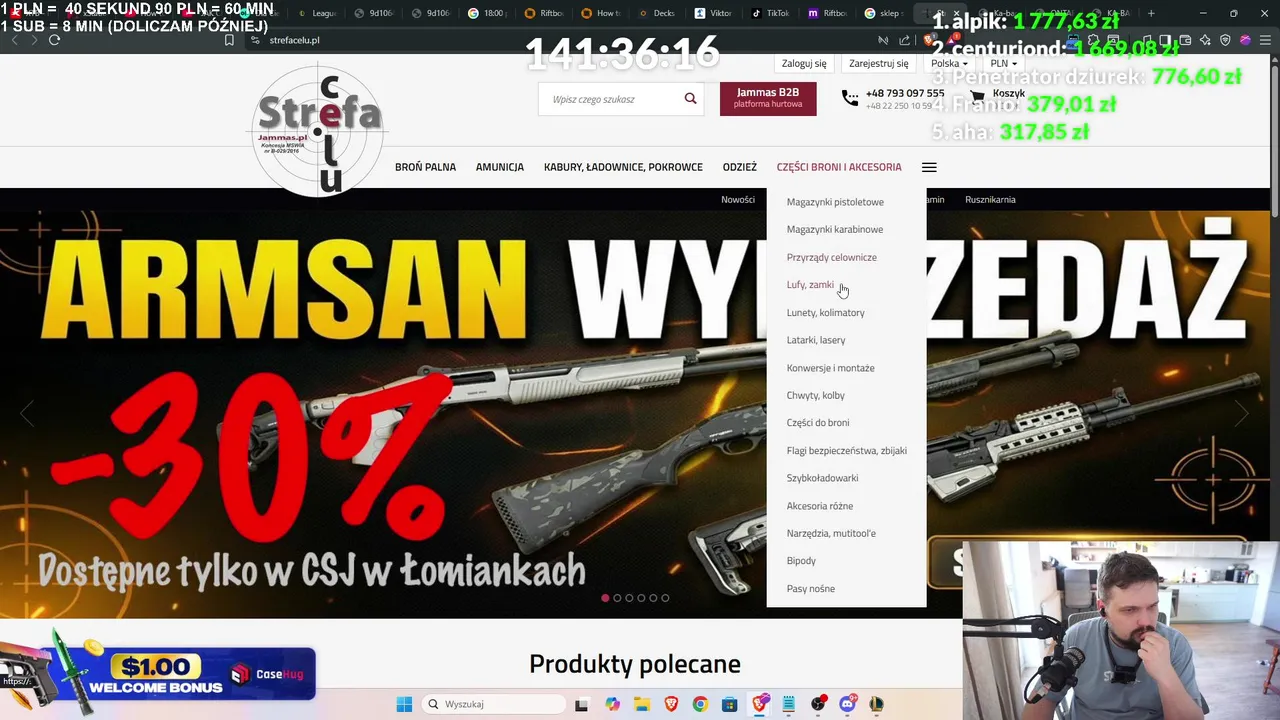Open Notepad from the taskbar
The height and width of the screenshot is (720, 1280).
pyautogui.click(x=788, y=704)
